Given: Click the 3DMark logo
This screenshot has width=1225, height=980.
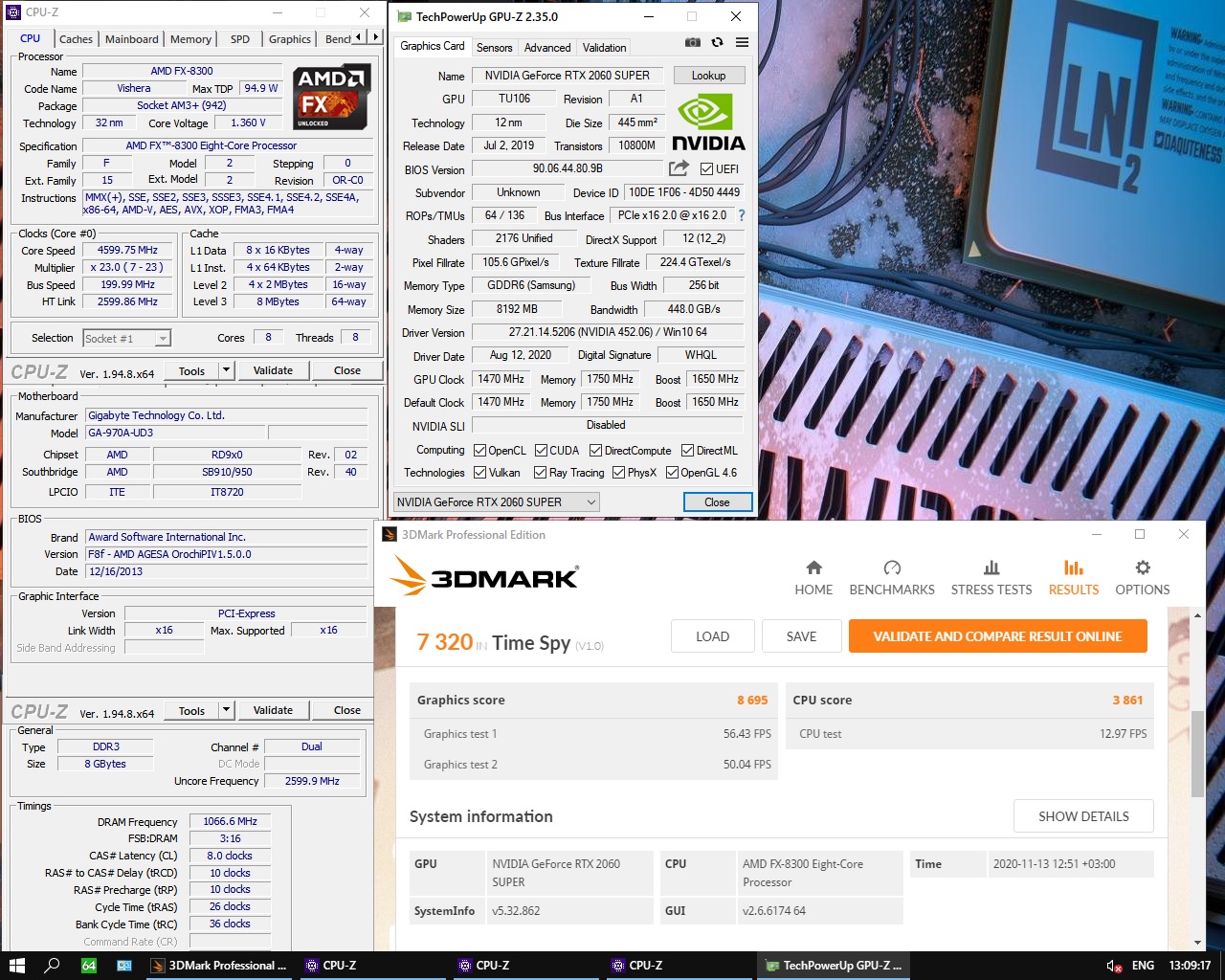Looking at the screenshot, I should coord(485,576).
